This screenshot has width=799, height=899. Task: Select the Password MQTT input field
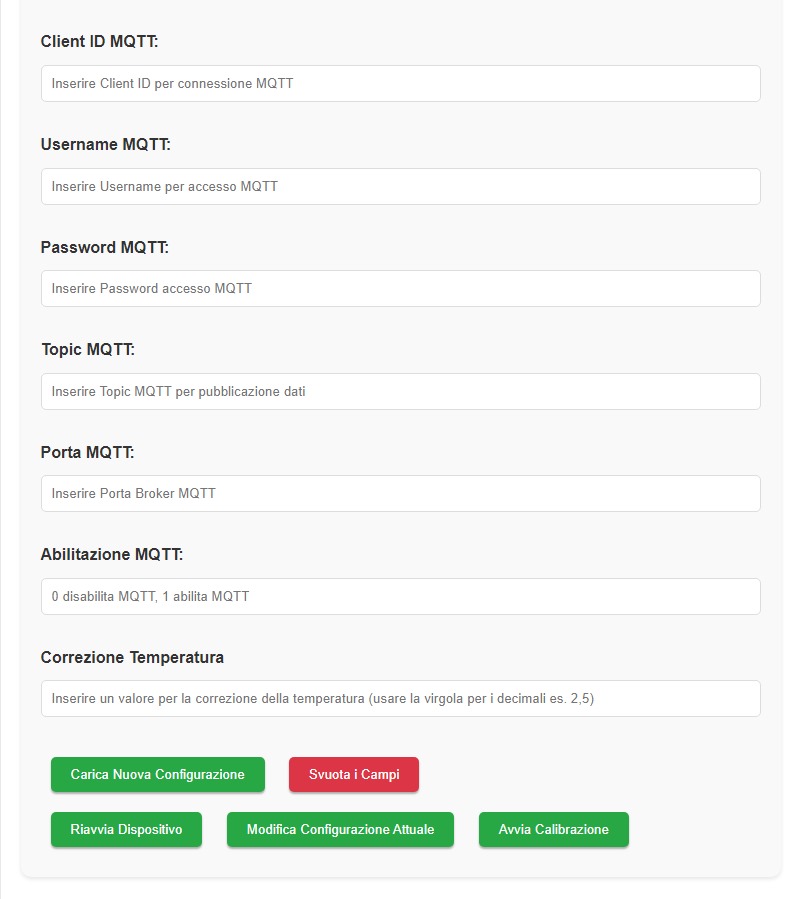pyautogui.click(x=401, y=288)
